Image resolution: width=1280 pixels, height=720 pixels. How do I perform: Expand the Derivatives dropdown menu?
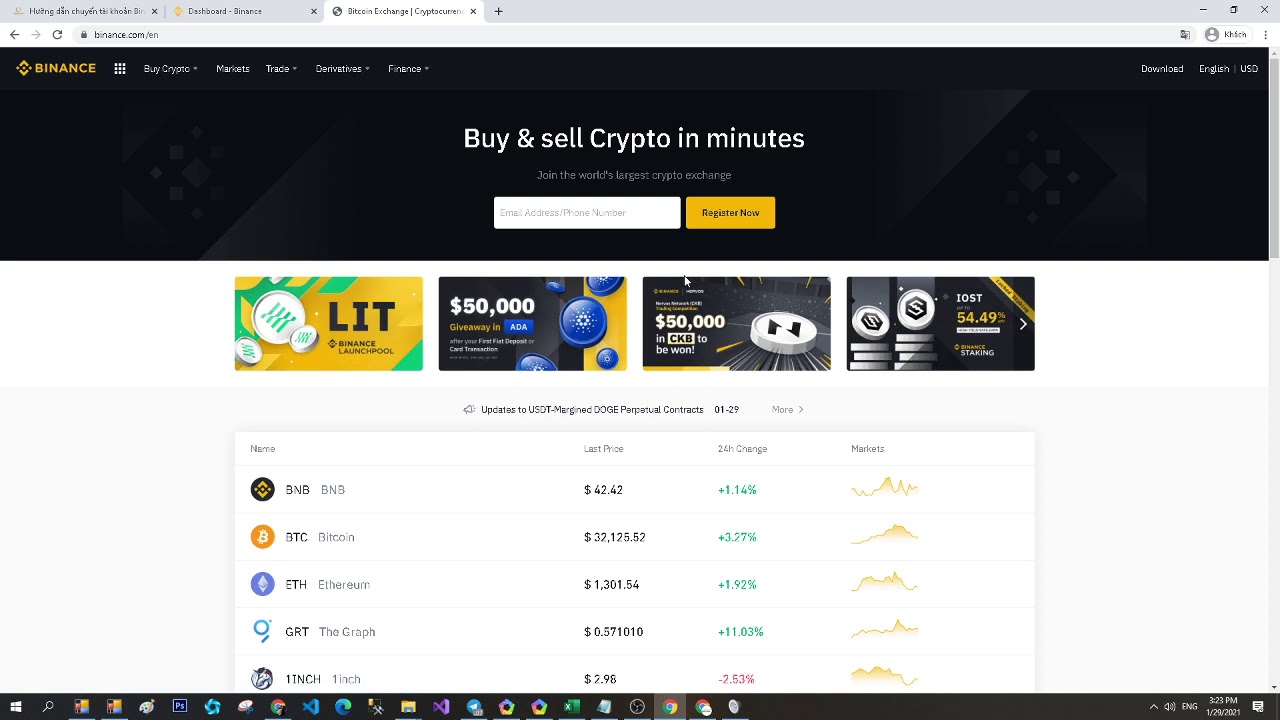tap(342, 69)
